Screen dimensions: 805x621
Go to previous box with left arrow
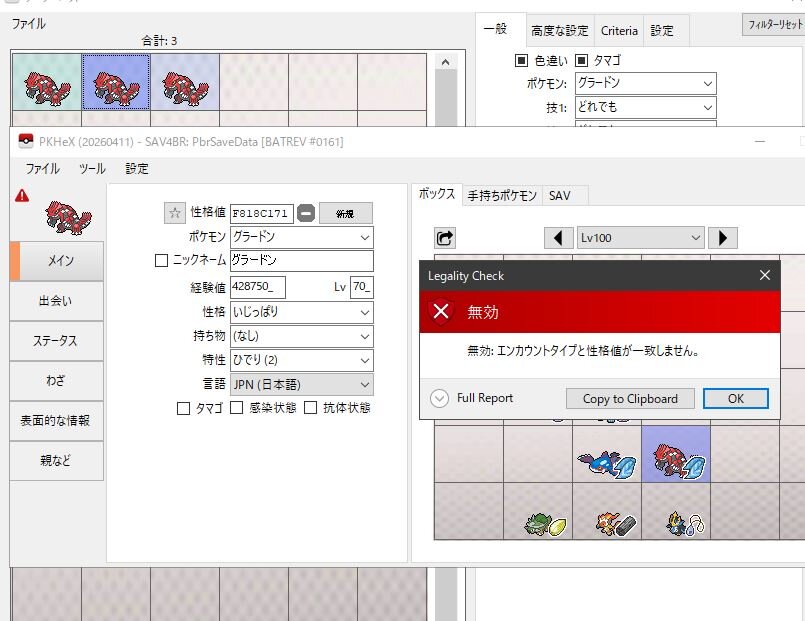tap(558, 238)
